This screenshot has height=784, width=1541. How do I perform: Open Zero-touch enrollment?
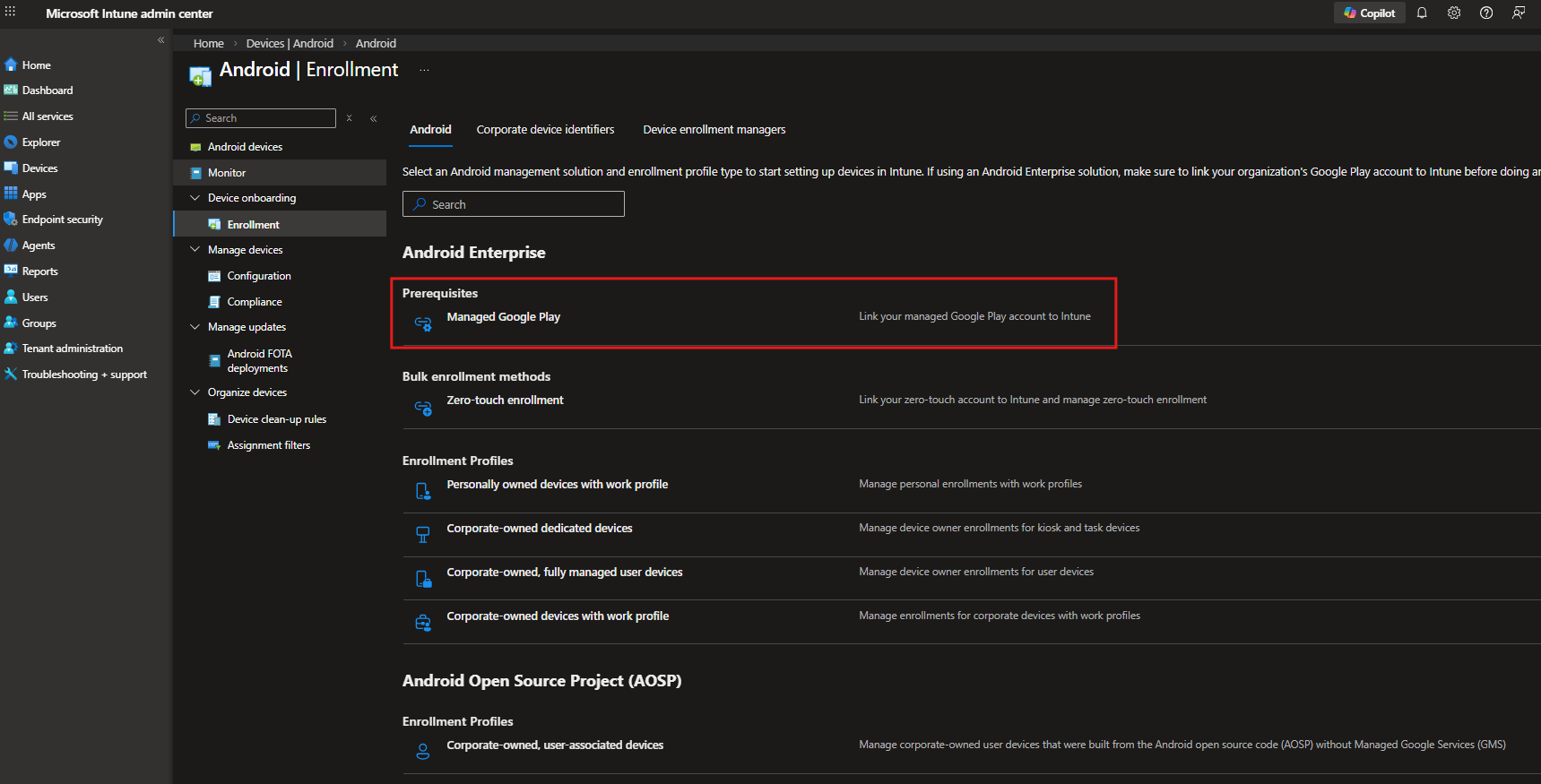pos(505,401)
